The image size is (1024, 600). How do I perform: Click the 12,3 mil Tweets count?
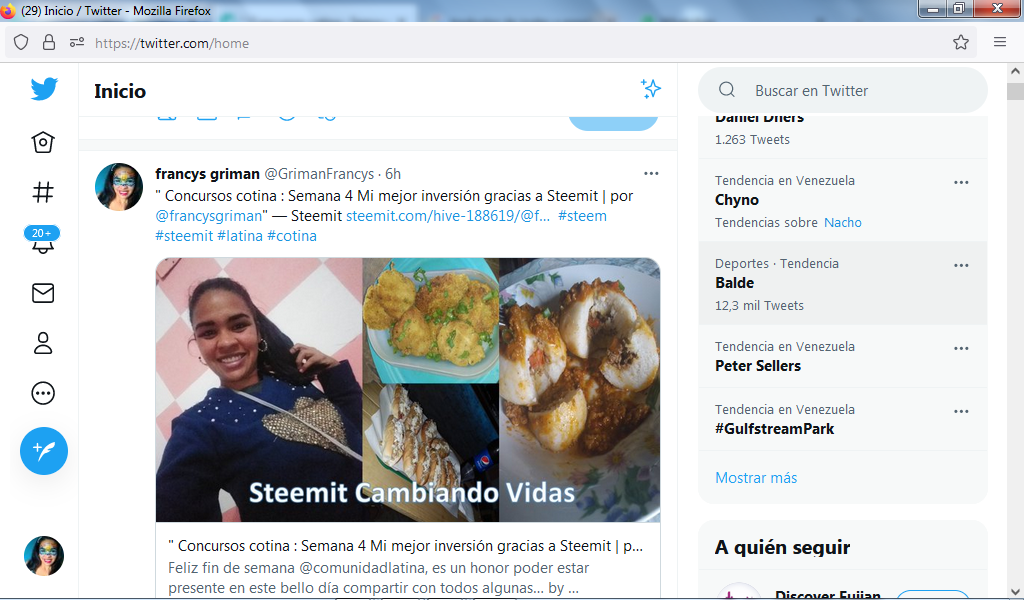tap(760, 306)
